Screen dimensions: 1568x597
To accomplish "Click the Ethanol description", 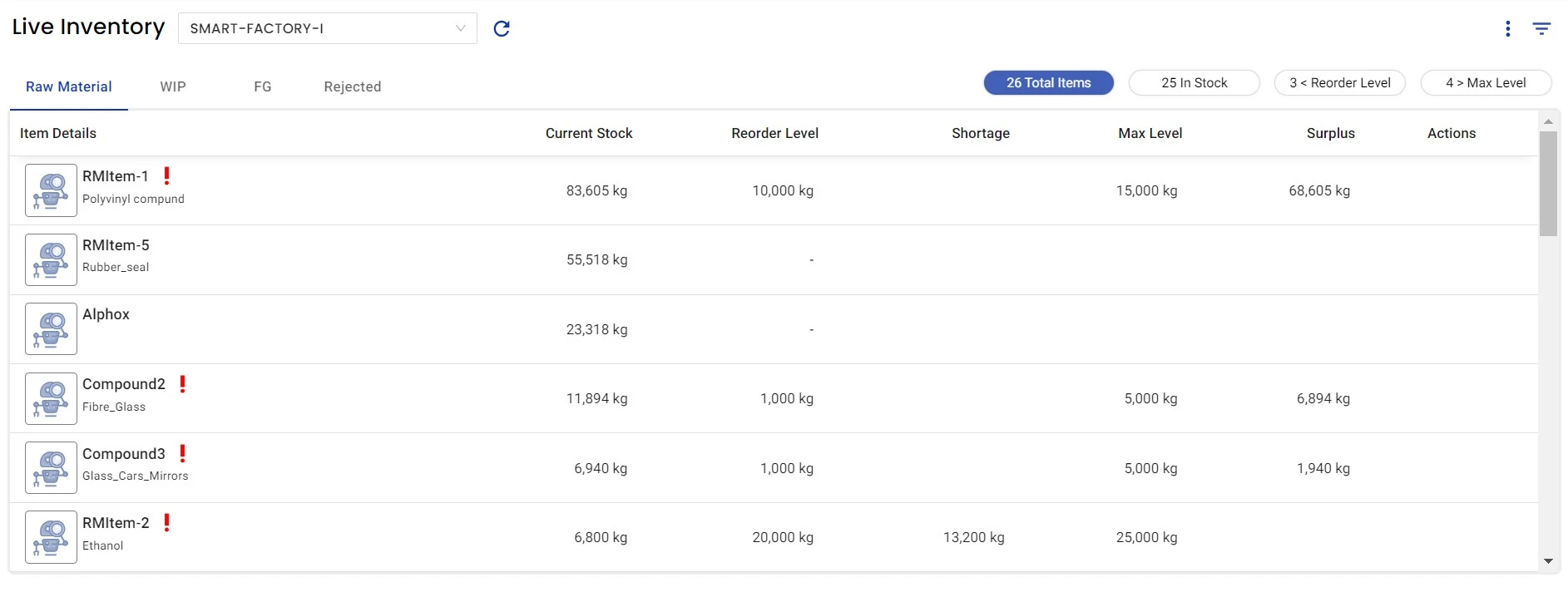I will coord(103,545).
